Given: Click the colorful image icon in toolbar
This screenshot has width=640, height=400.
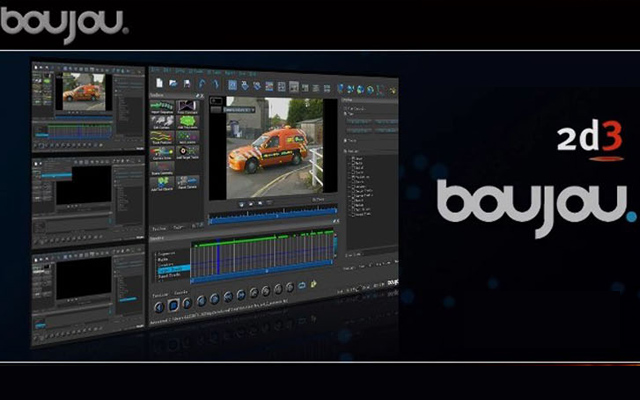Looking at the screenshot, I should coord(269,86).
